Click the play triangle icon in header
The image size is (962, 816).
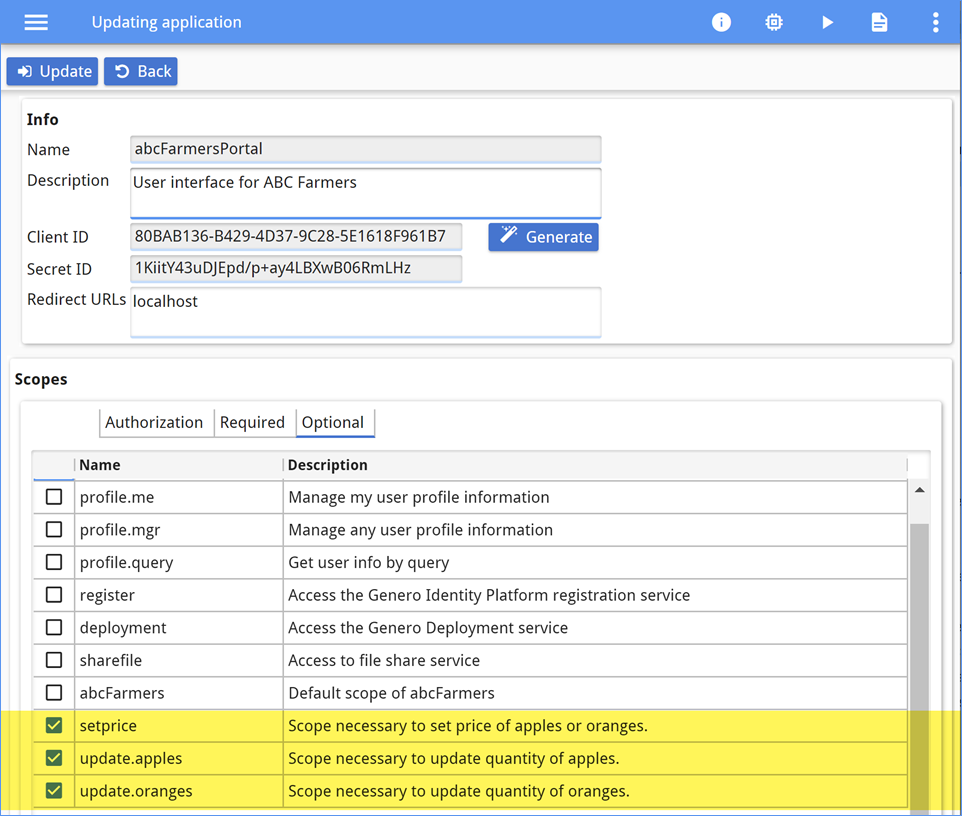click(827, 22)
